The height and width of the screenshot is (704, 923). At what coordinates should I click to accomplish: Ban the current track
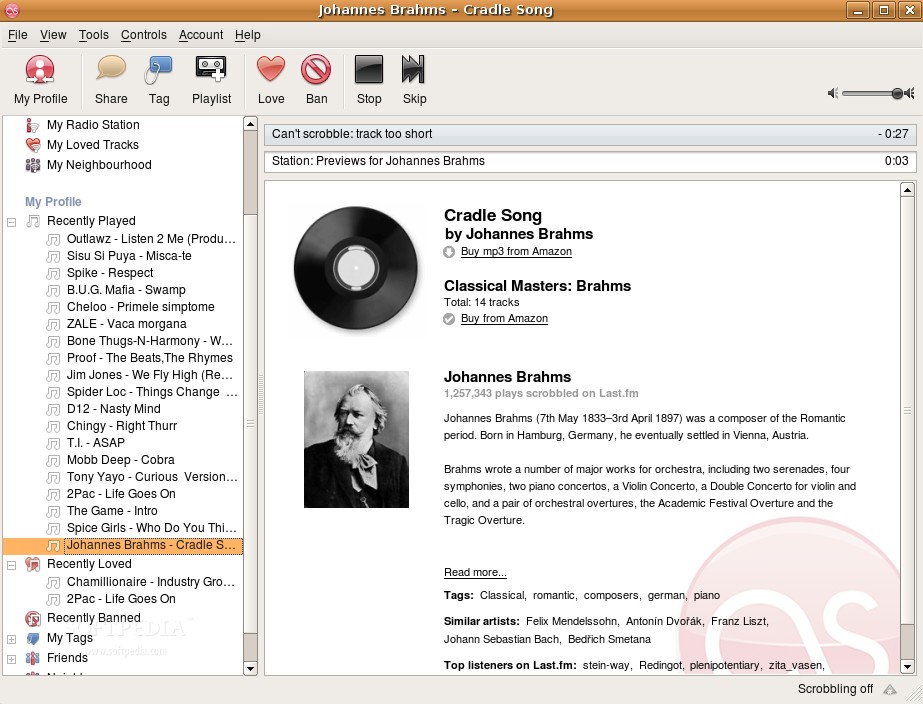pyautogui.click(x=316, y=80)
